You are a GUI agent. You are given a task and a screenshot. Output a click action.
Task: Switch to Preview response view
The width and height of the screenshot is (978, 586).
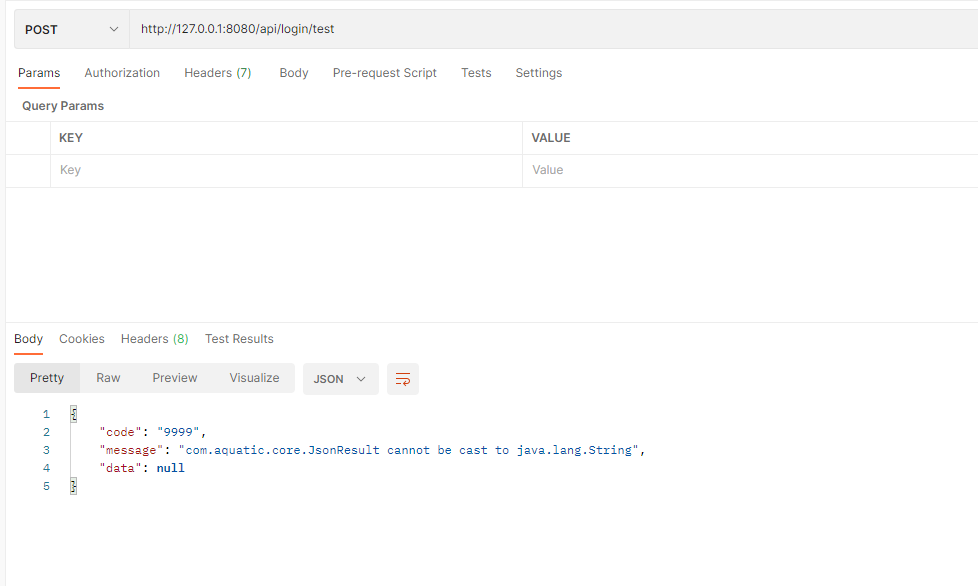coord(175,378)
